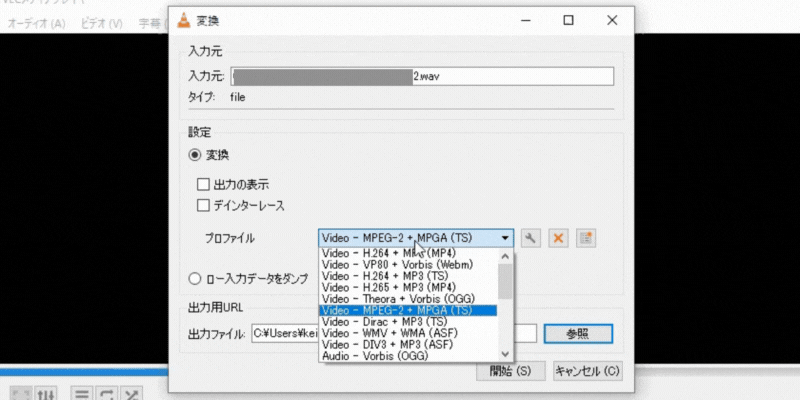Viewport: 800px width, 400px height.
Task: Choose Video - VP80 + Vorbis (Webm) profile
Action: 408,264
